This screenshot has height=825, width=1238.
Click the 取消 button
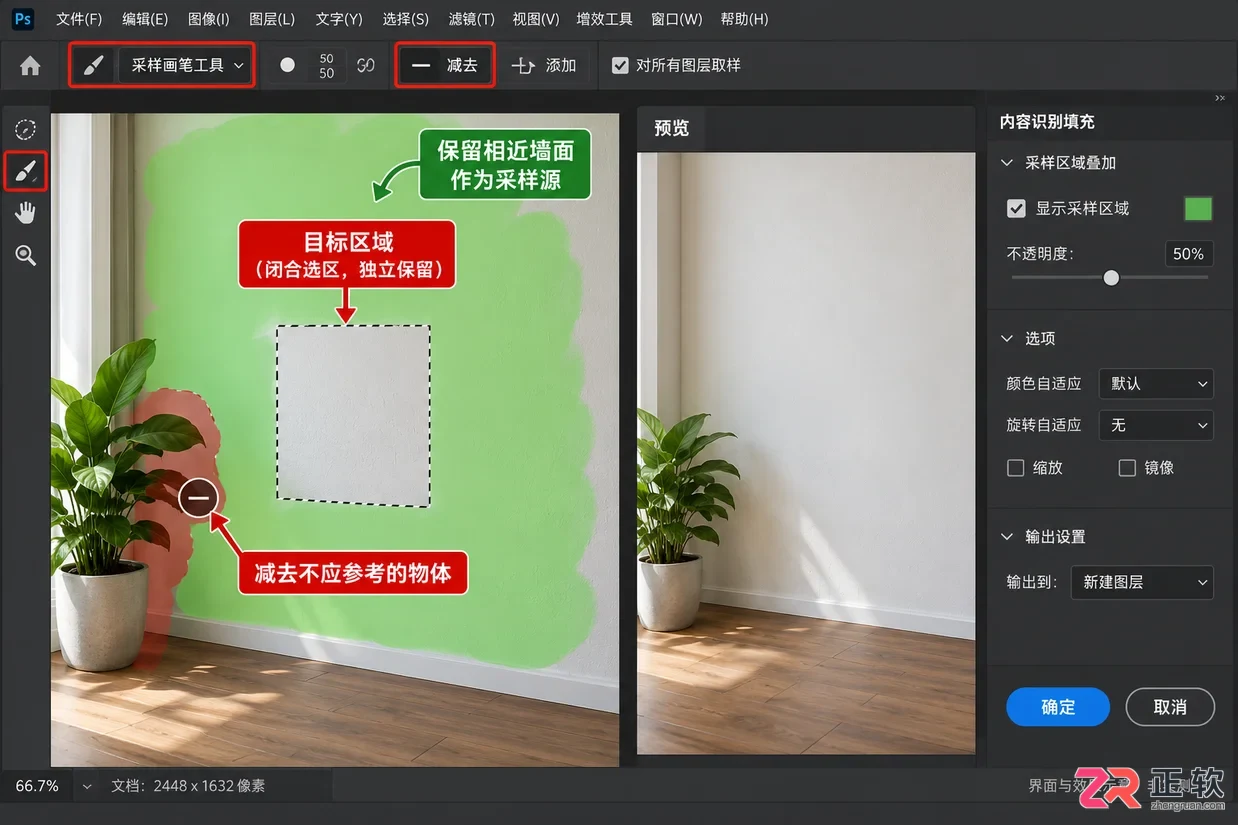[x=1170, y=707]
